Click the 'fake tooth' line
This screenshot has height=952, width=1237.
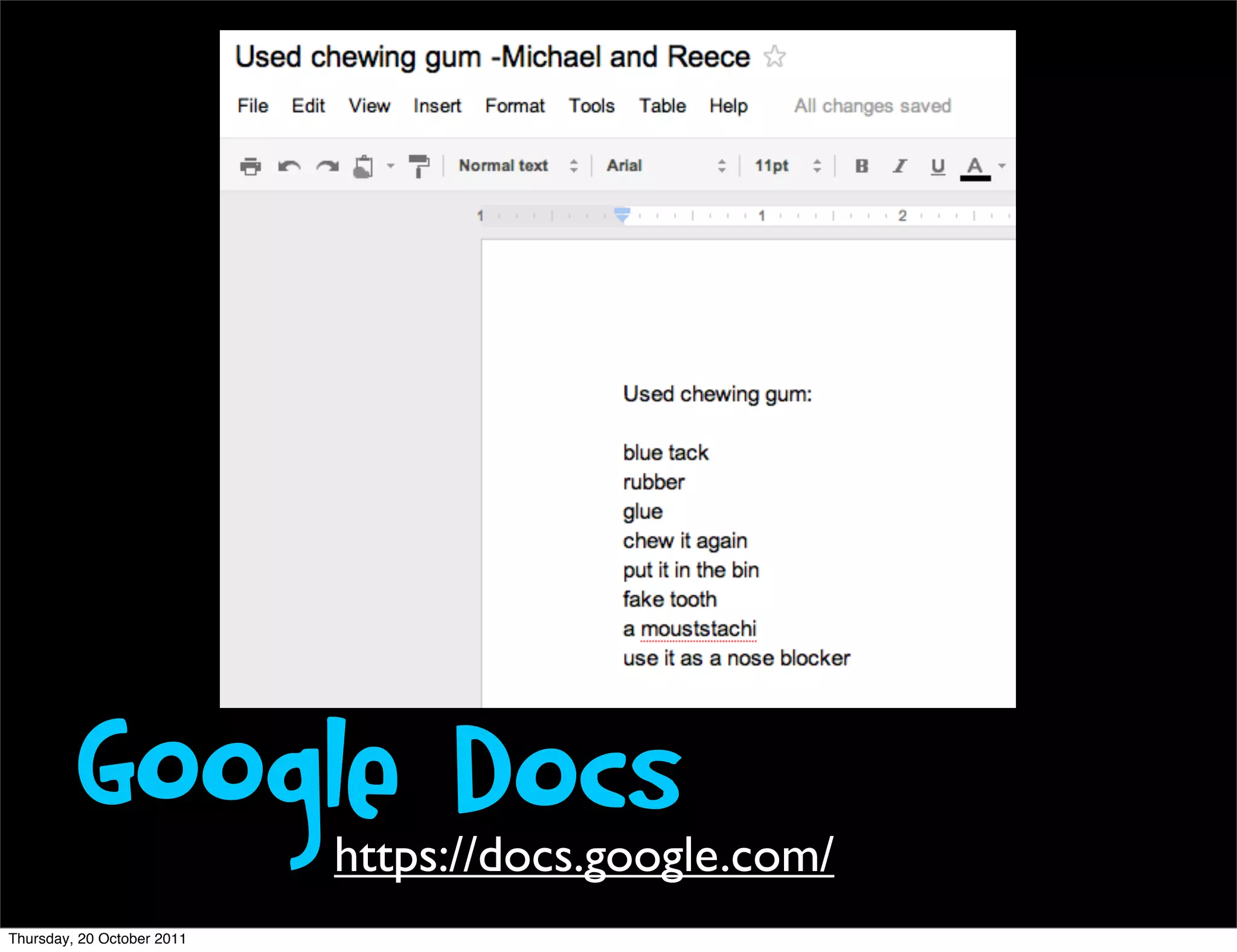[670, 599]
